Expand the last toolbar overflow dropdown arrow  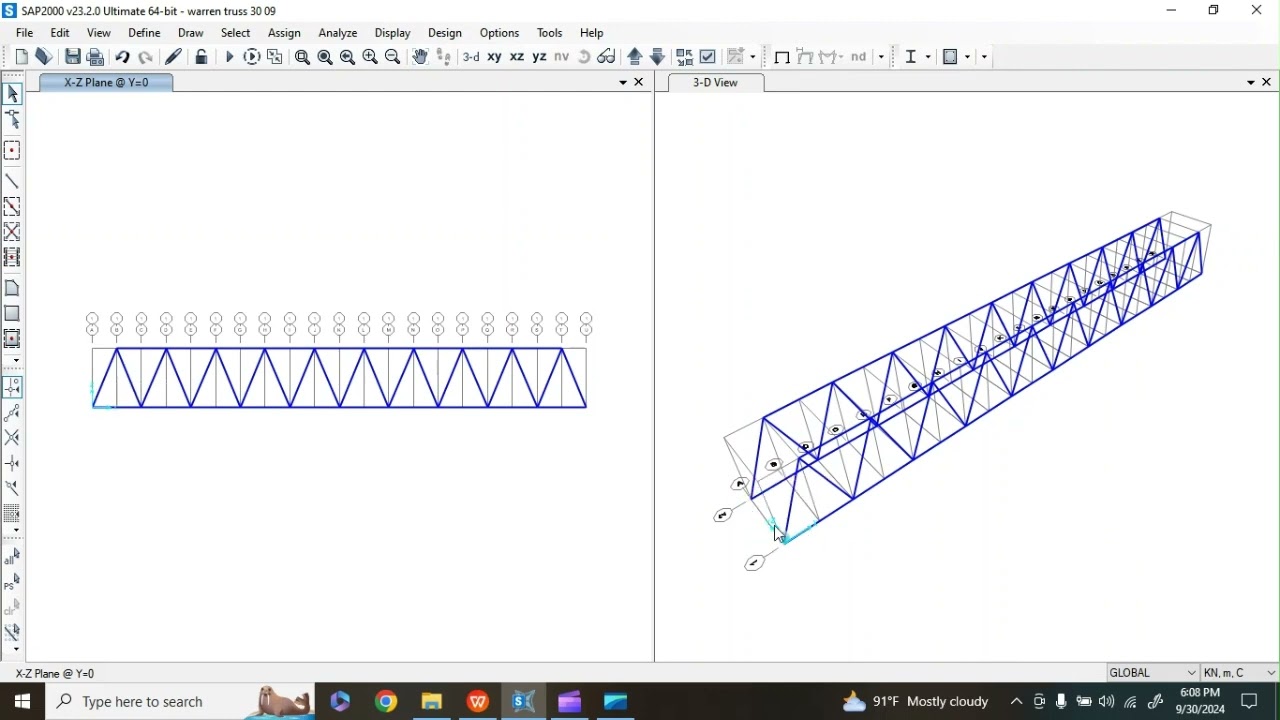985,57
